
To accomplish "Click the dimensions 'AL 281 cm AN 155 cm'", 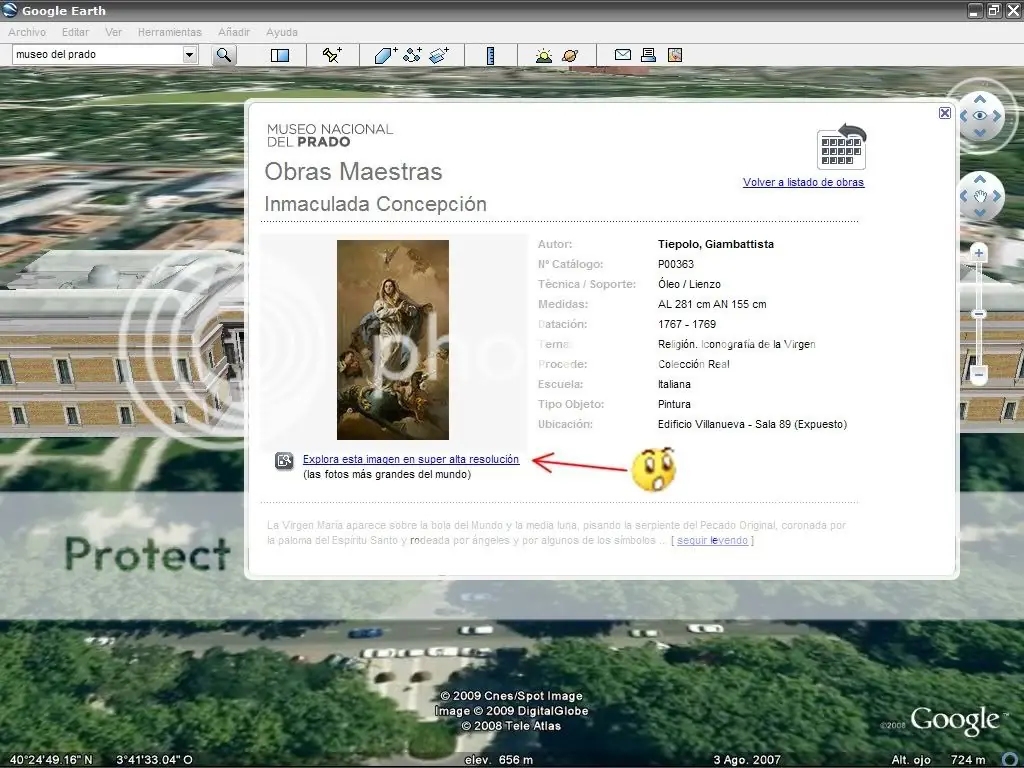I will (712, 304).
